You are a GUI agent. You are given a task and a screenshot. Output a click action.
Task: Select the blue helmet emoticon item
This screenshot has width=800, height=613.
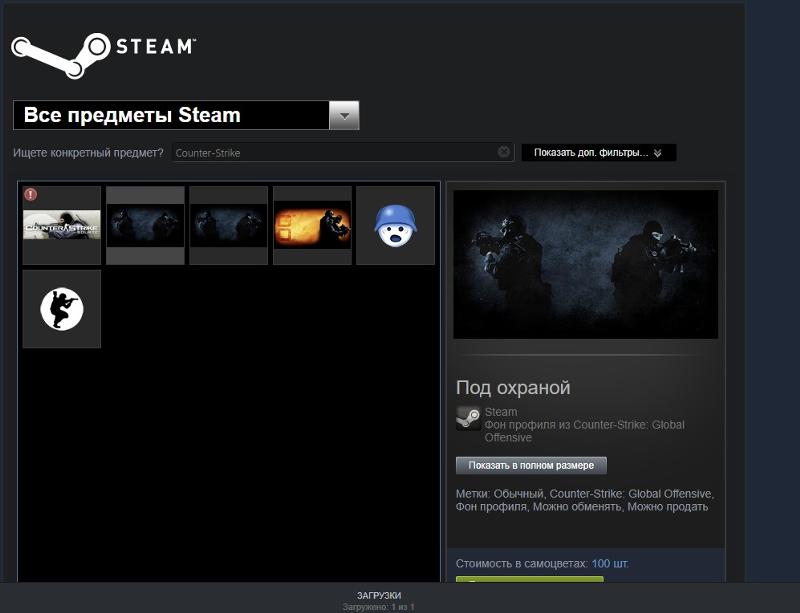pos(395,225)
